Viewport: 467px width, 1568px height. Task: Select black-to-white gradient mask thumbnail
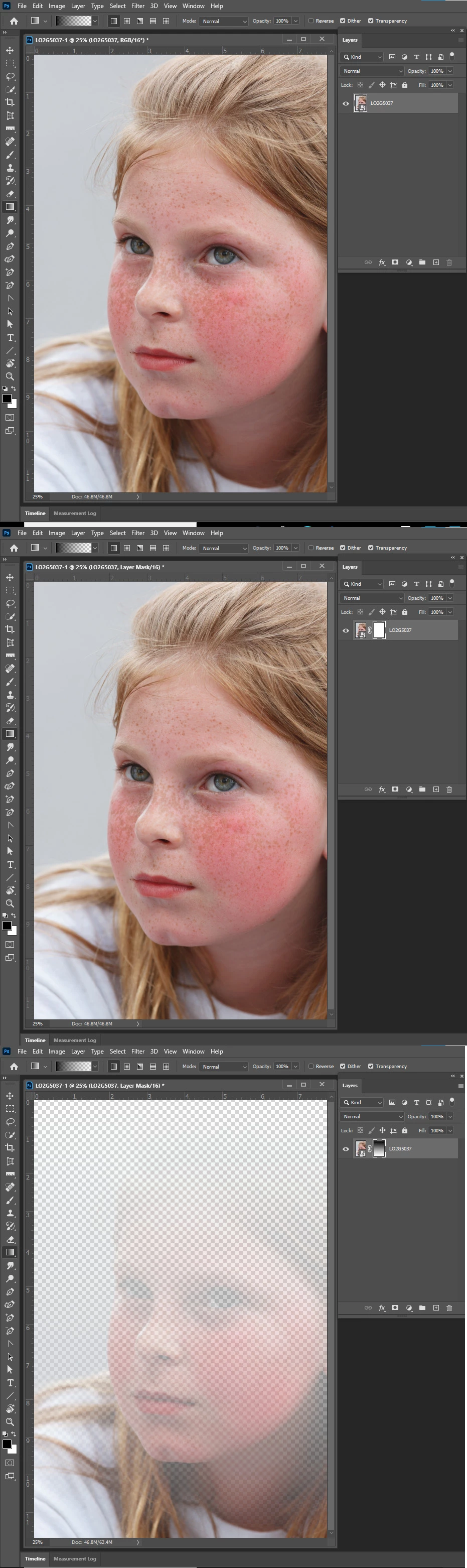(379, 1149)
